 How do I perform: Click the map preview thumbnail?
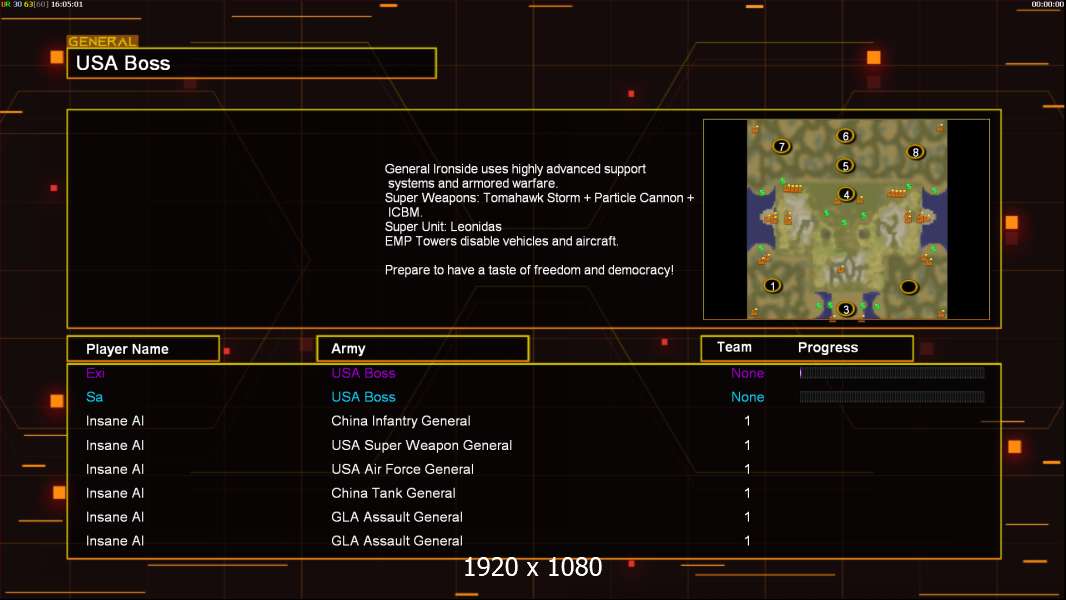click(846, 219)
